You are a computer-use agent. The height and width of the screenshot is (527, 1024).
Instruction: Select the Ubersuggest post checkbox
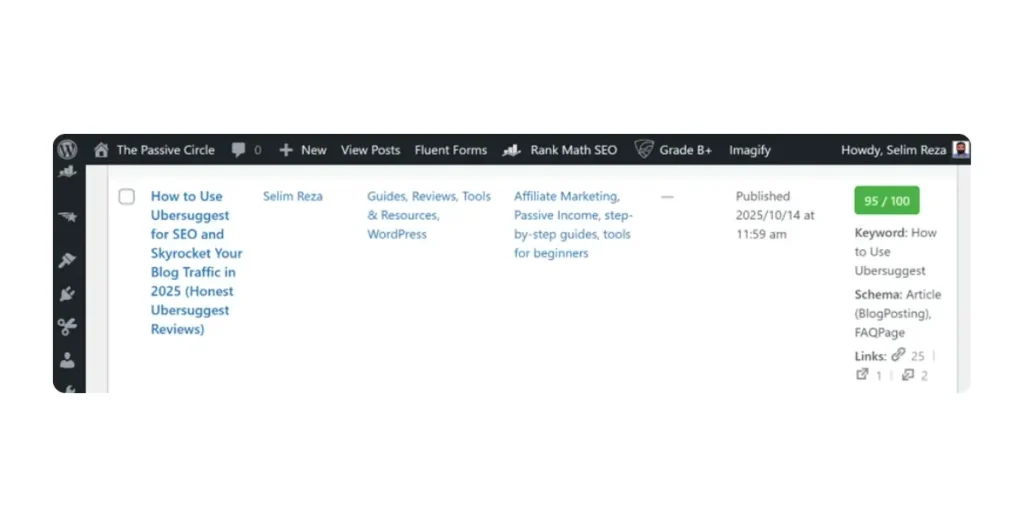(x=127, y=197)
